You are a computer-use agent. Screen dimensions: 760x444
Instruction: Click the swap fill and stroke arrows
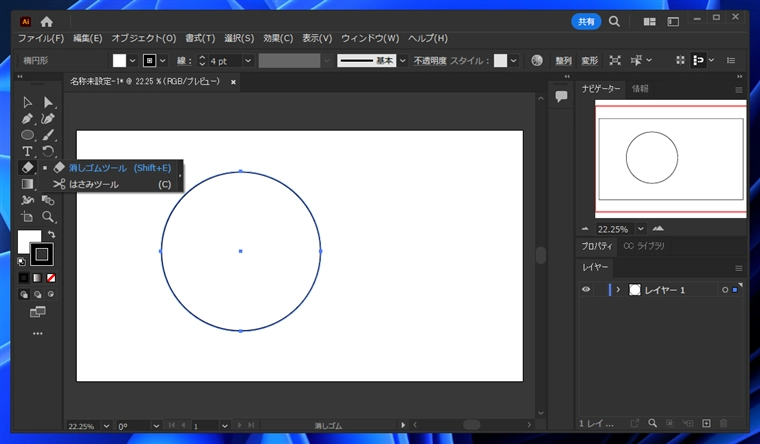pyautogui.click(x=51, y=235)
